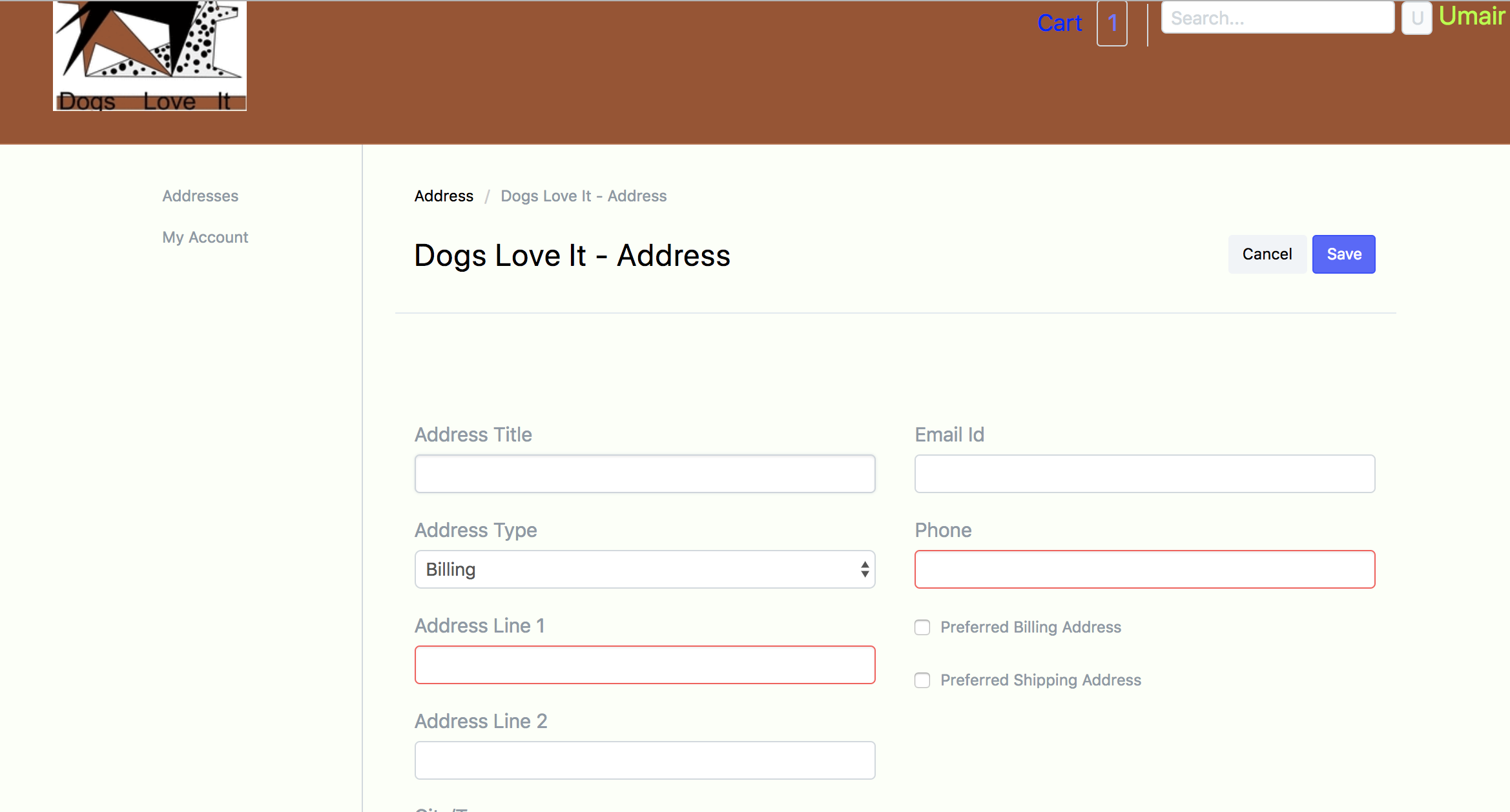This screenshot has height=812, width=1510.
Task: Check Preferred Shipping Address checkbox
Action: pyautogui.click(x=922, y=680)
